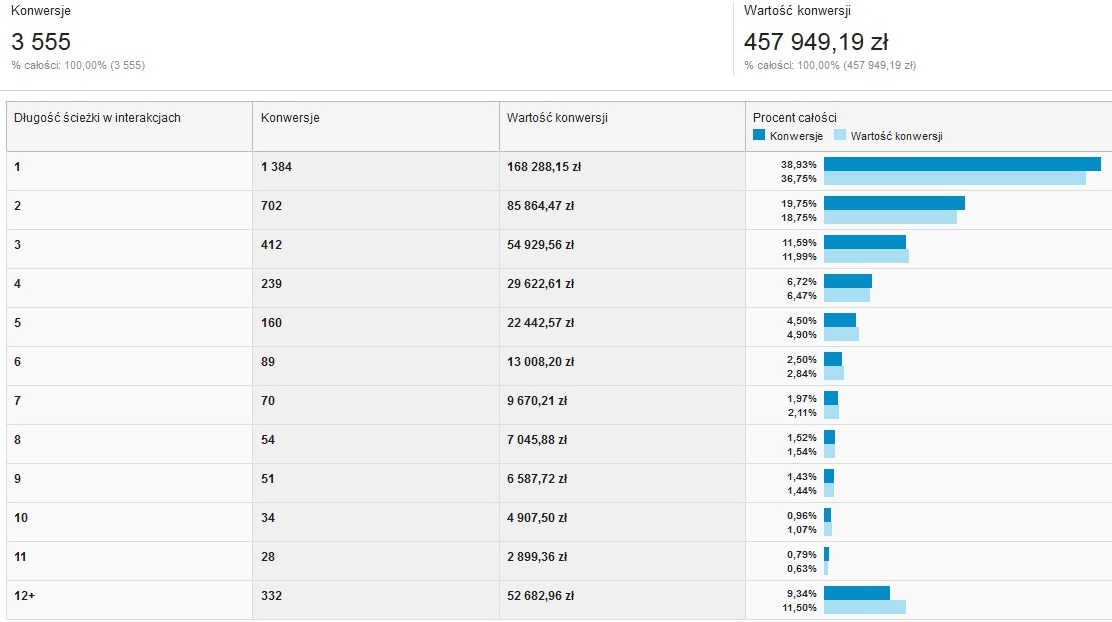Screen dimensions: 1112x622
Task: Select the row for path length 12+
Action: click(x=559, y=600)
